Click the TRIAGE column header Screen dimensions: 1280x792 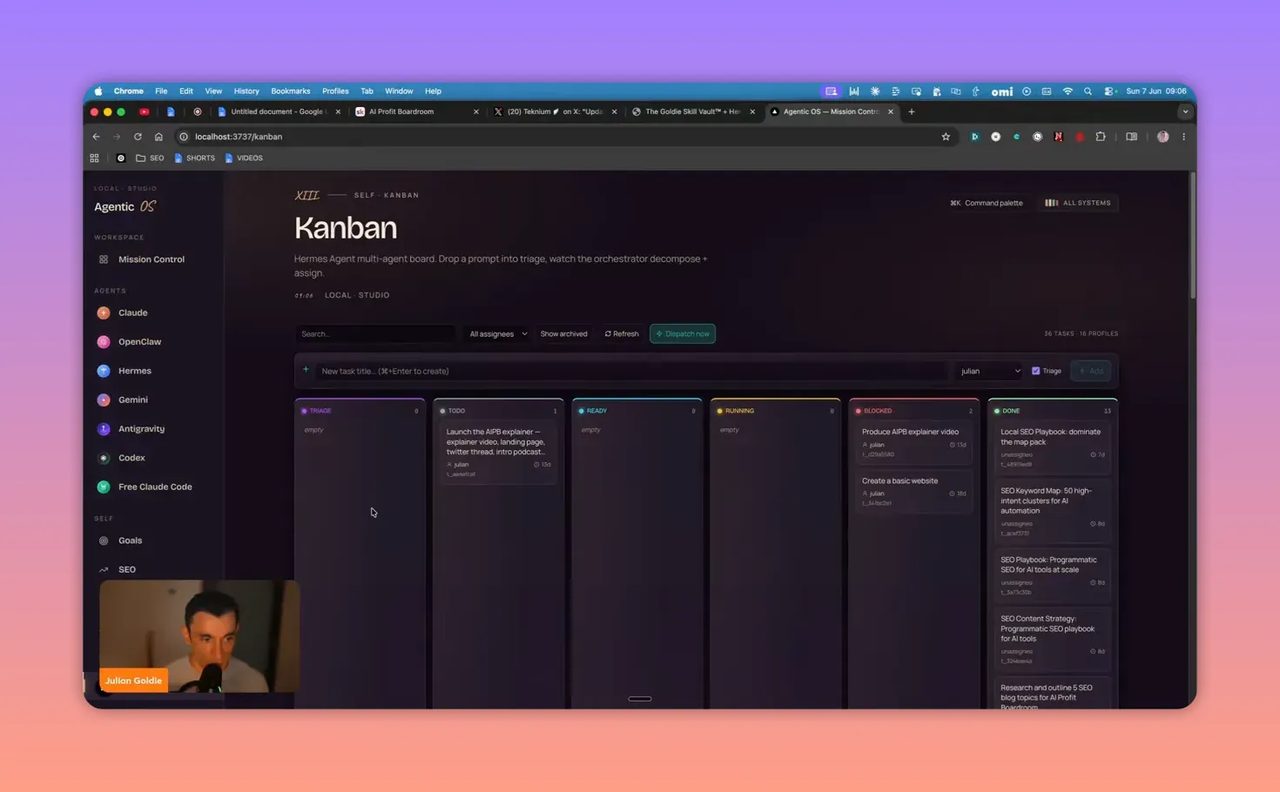click(x=360, y=411)
